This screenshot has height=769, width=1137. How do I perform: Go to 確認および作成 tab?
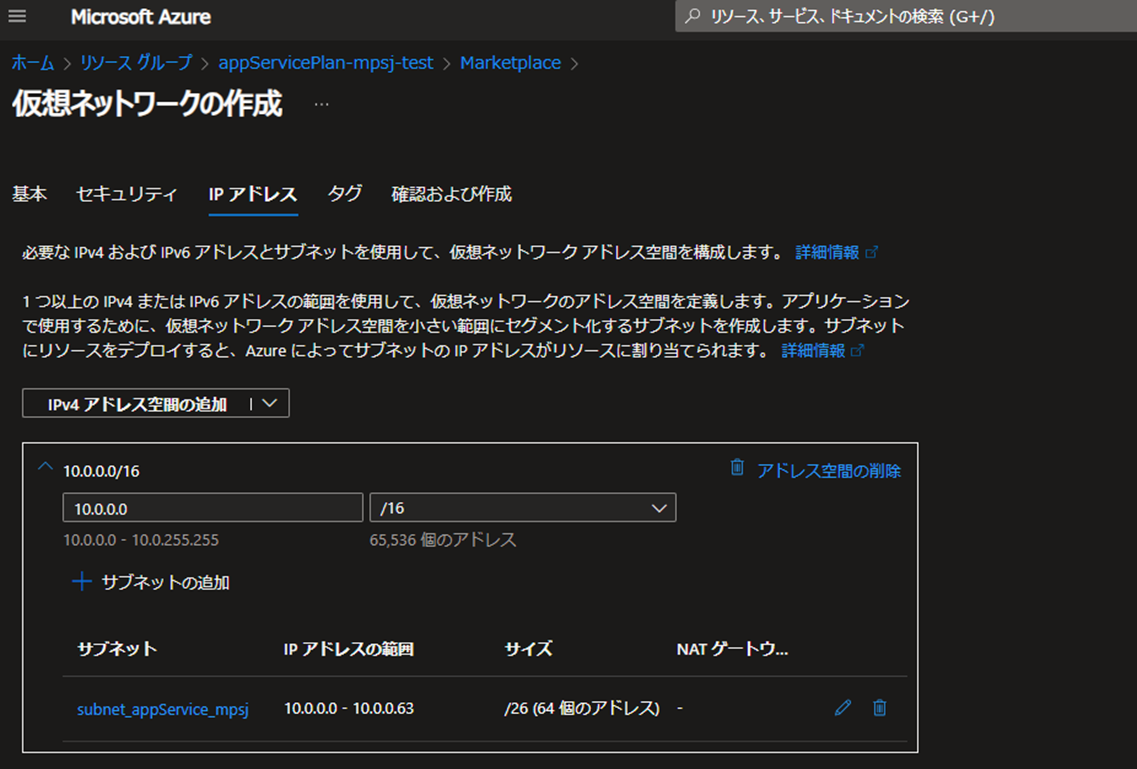pos(452,194)
